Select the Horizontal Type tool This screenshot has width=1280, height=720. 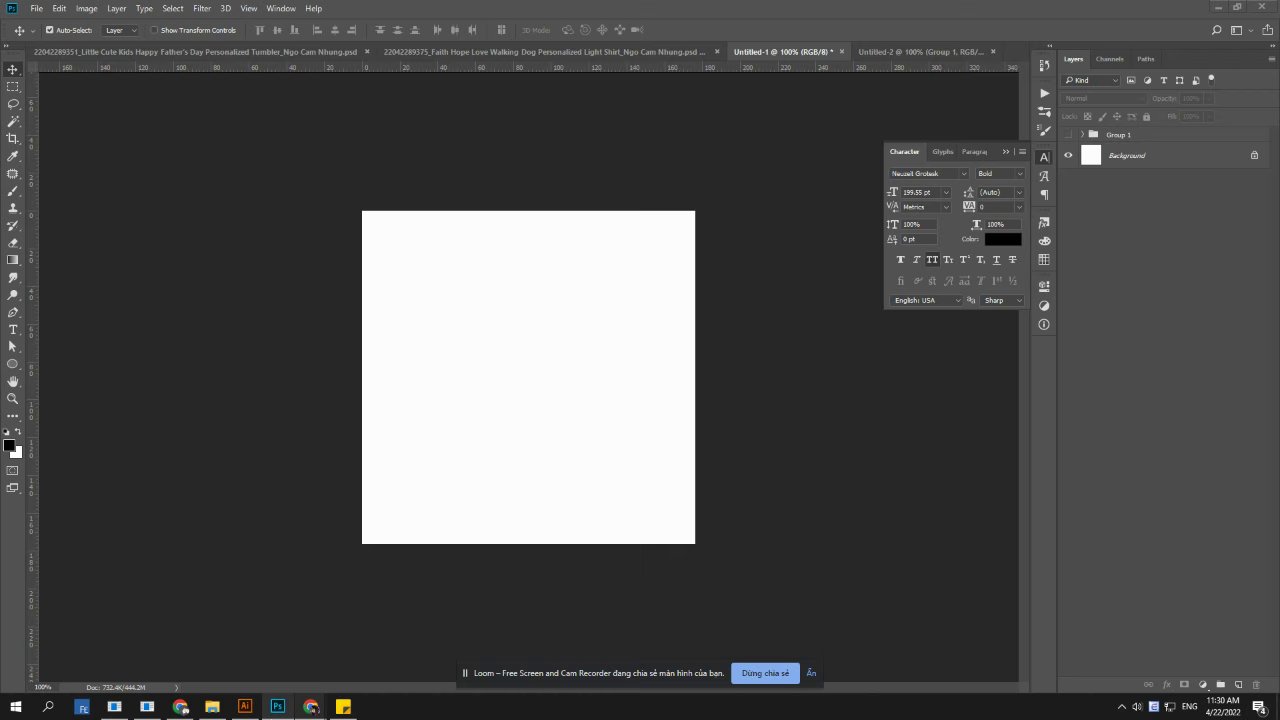[x=13, y=330]
